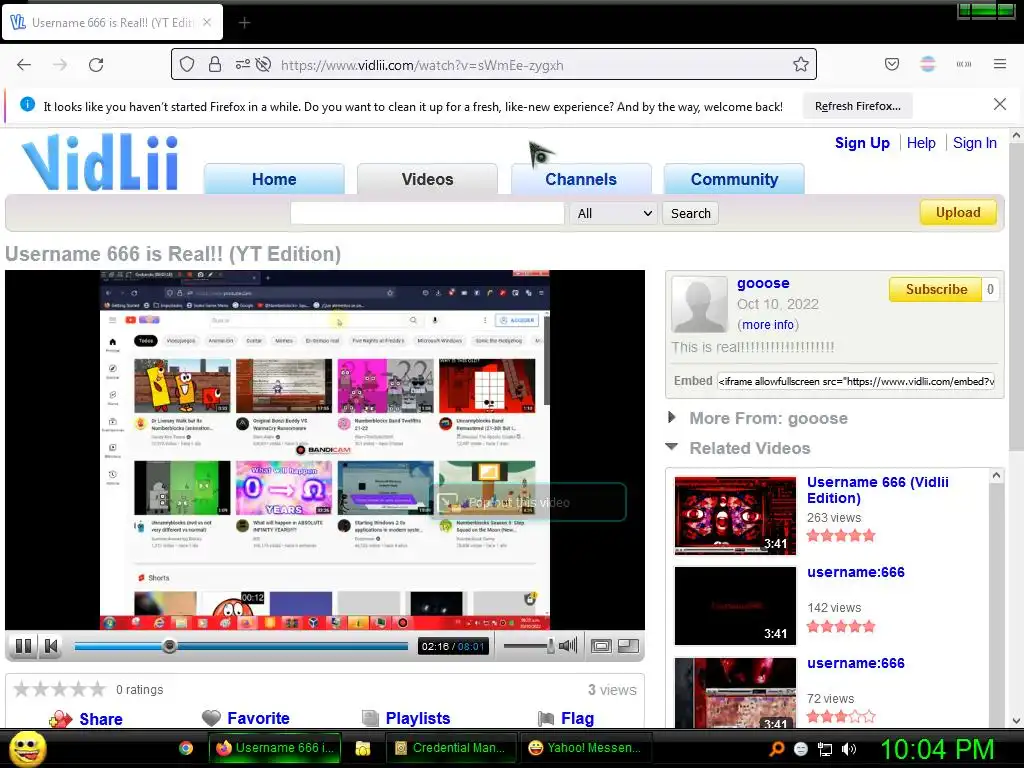Click the Refresh Firefox button
This screenshot has width=1024, height=768.
(x=857, y=106)
